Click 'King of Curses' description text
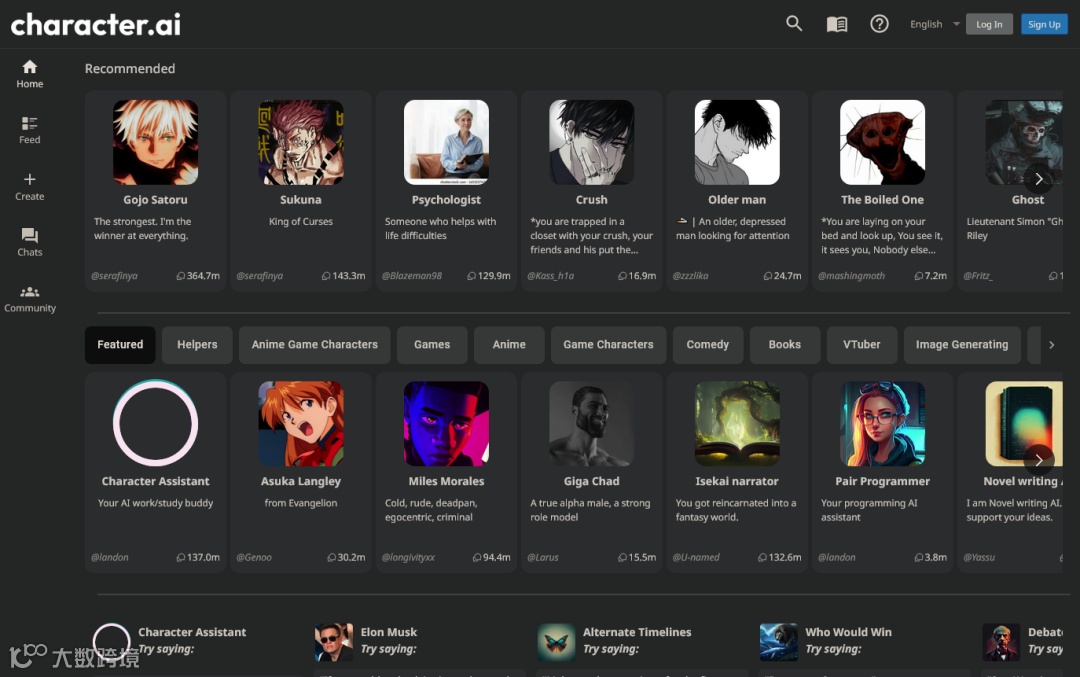This screenshot has height=677, width=1080. [x=301, y=222]
